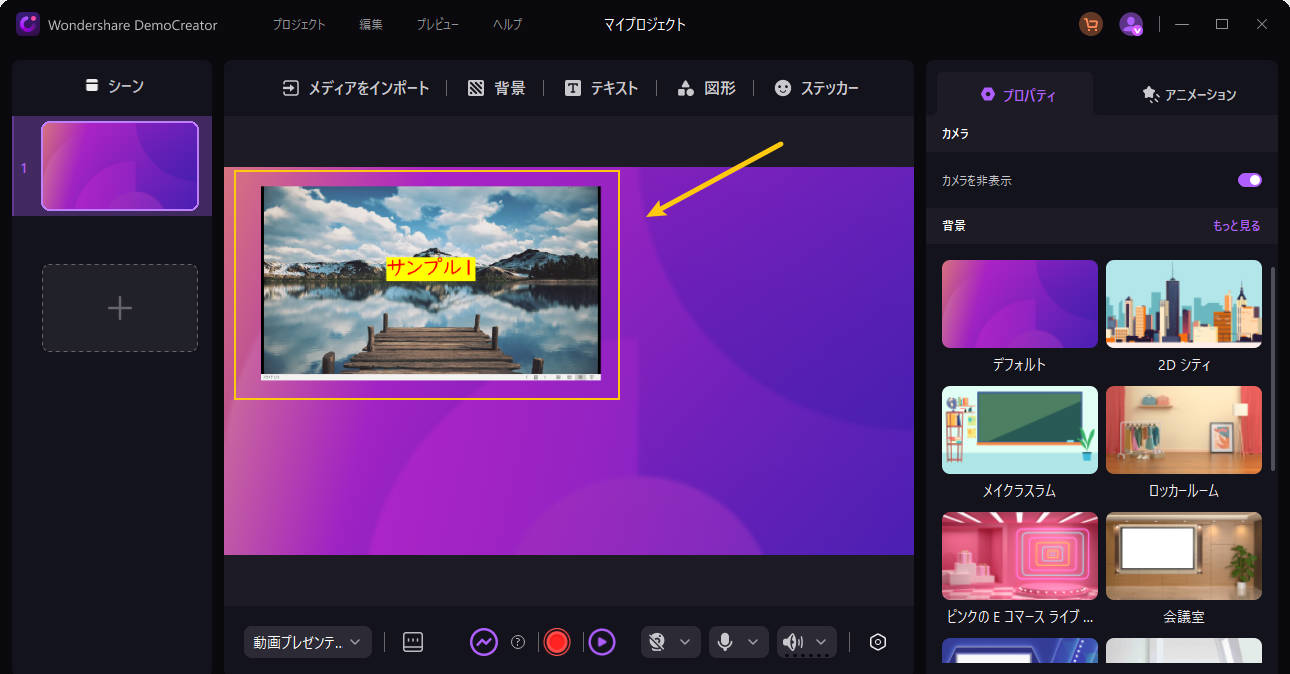Open the 編集 menu
1290x674 pixels.
point(371,24)
